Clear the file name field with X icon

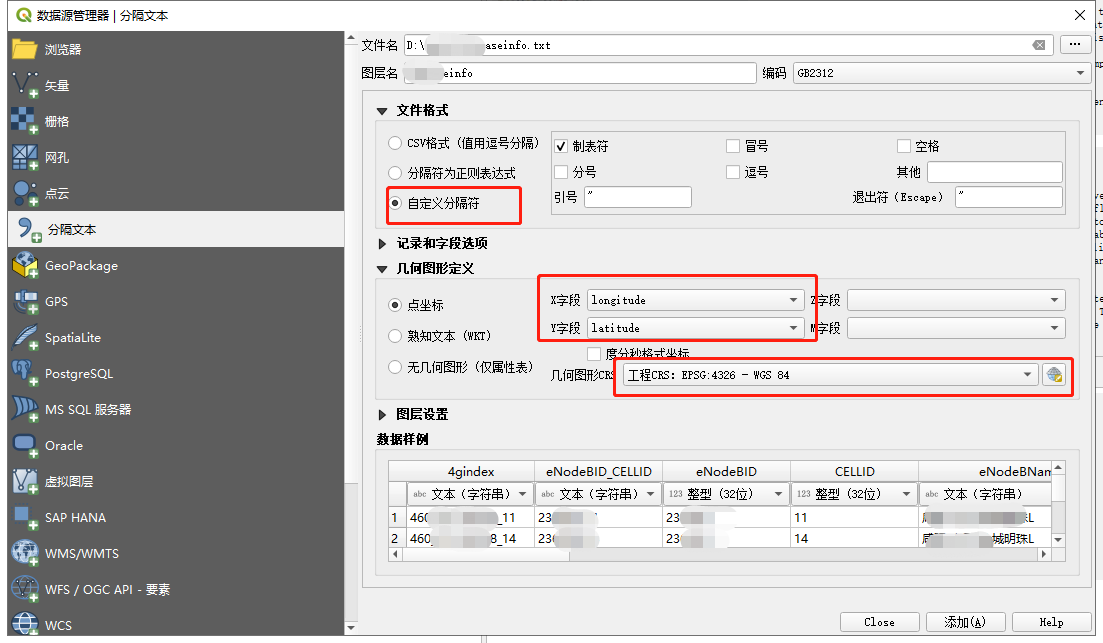[x=1039, y=45]
